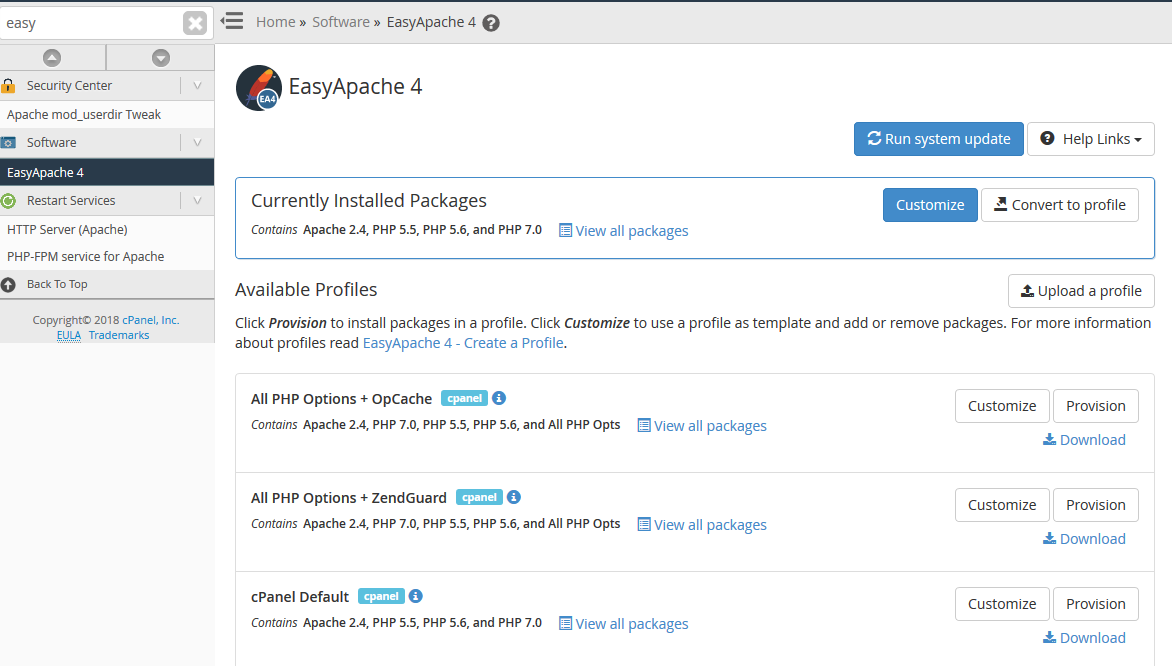Viewport: 1172px width, 666px height.
Task: Click the cpanel badge on ZendGuard profile
Action: [x=479, y=497]
